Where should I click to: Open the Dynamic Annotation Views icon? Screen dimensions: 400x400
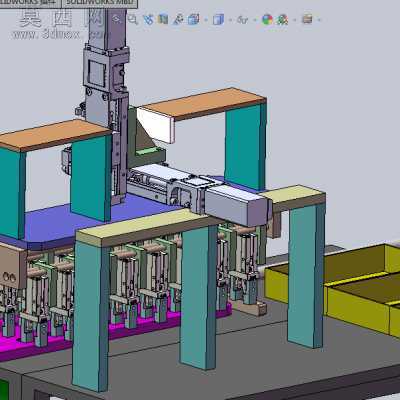tap(178, 20)
